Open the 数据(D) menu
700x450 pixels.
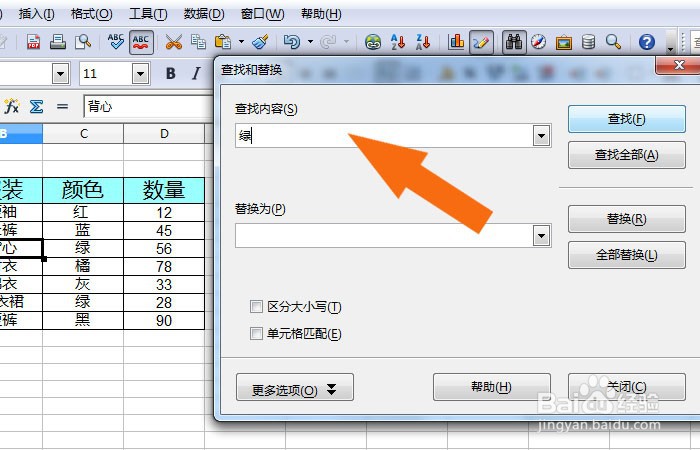click(x=204, y=14)
